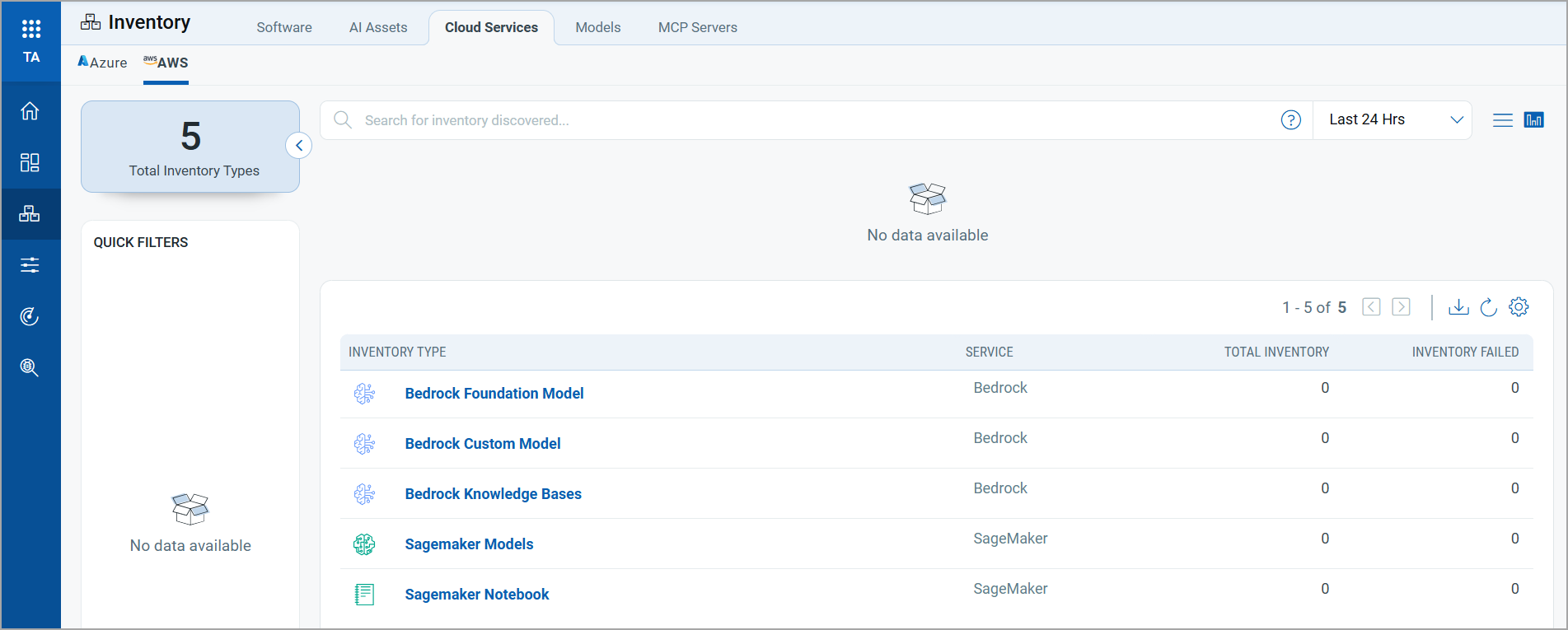
Task: Click the radar scan icon in the sidebar
Action: click(30, 316)
